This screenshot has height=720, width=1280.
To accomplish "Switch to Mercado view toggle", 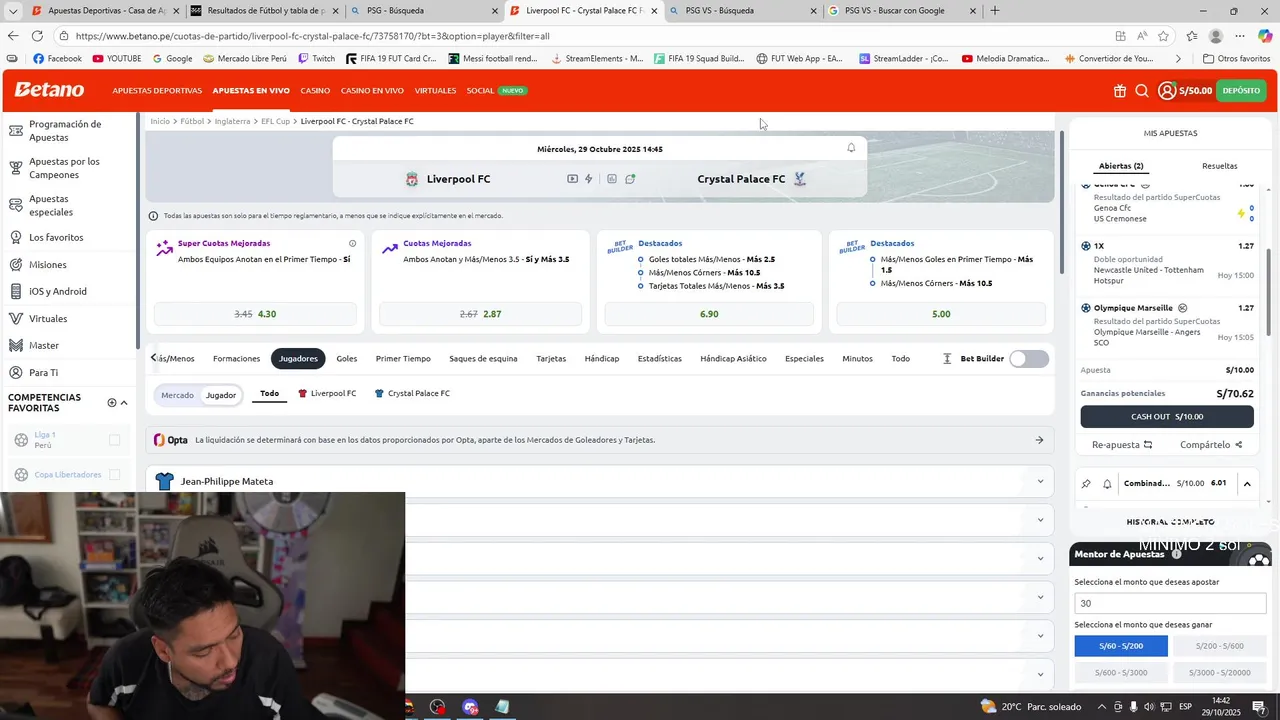I will (x=178, y=395).
